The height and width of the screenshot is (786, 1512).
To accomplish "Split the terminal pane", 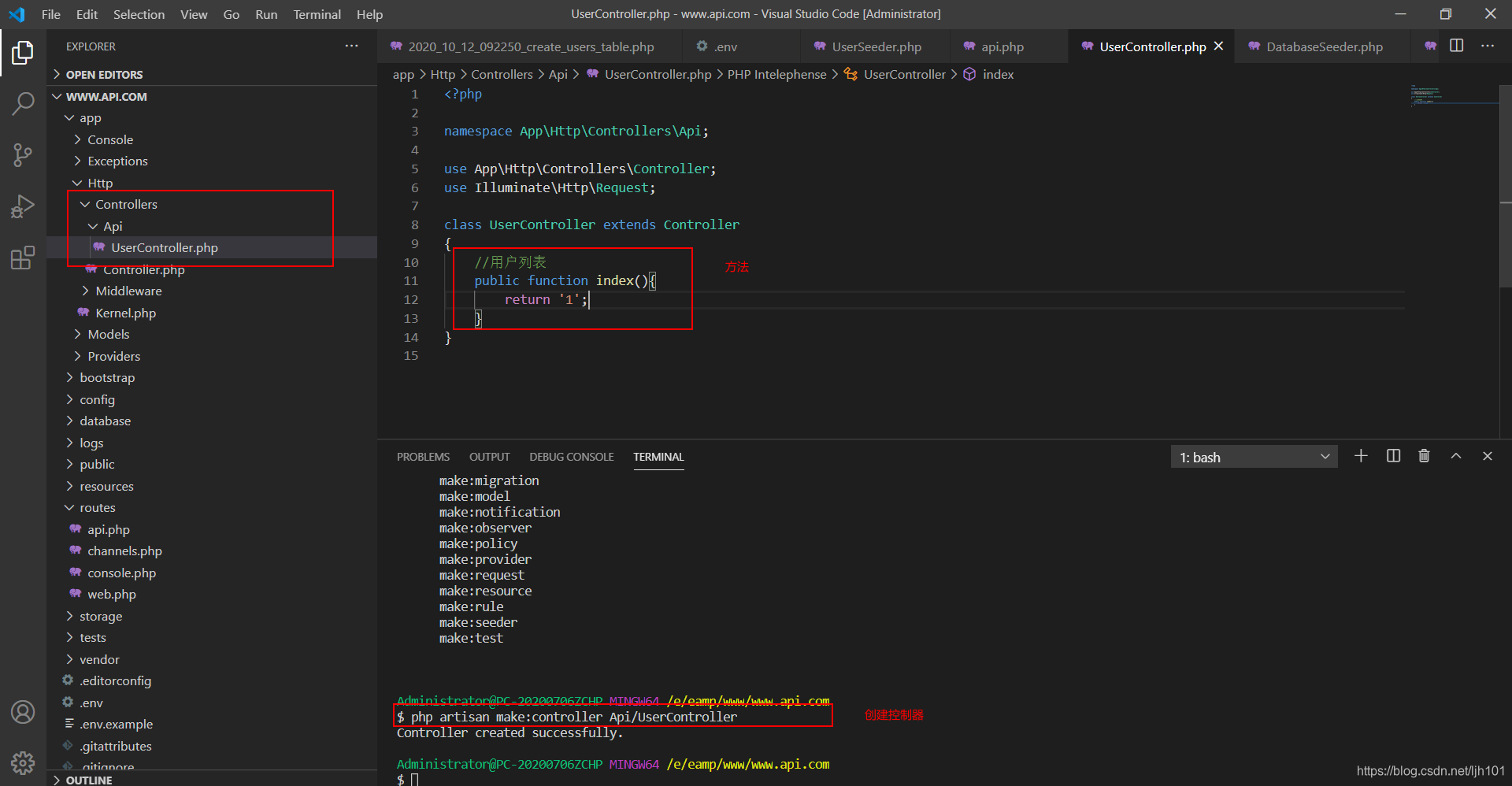I will coord(1393,456).
